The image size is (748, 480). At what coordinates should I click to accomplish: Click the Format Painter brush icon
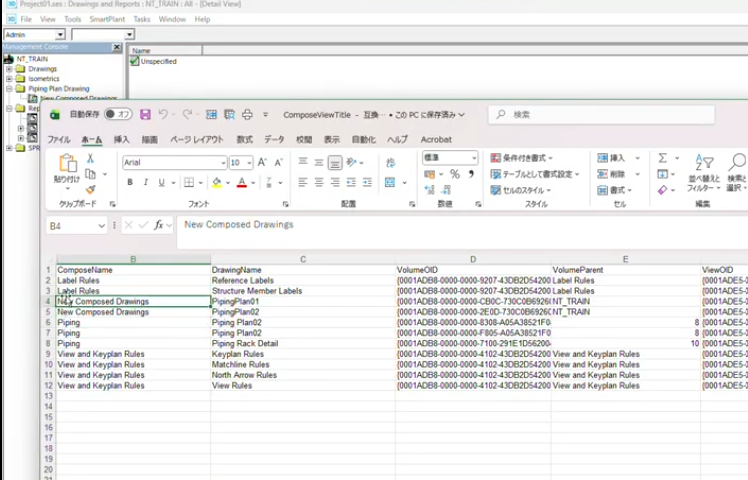click(x=90, y=189)
